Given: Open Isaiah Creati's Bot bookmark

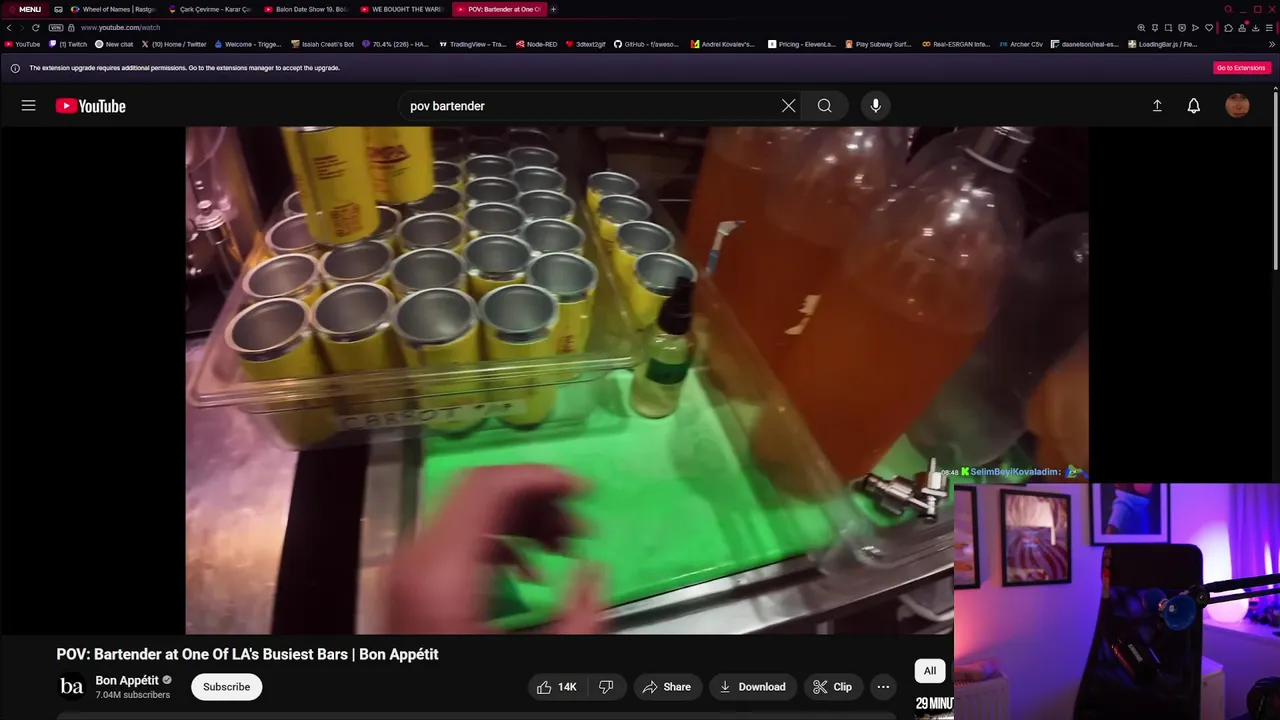Looking at the screenshot, I should 322,44.
